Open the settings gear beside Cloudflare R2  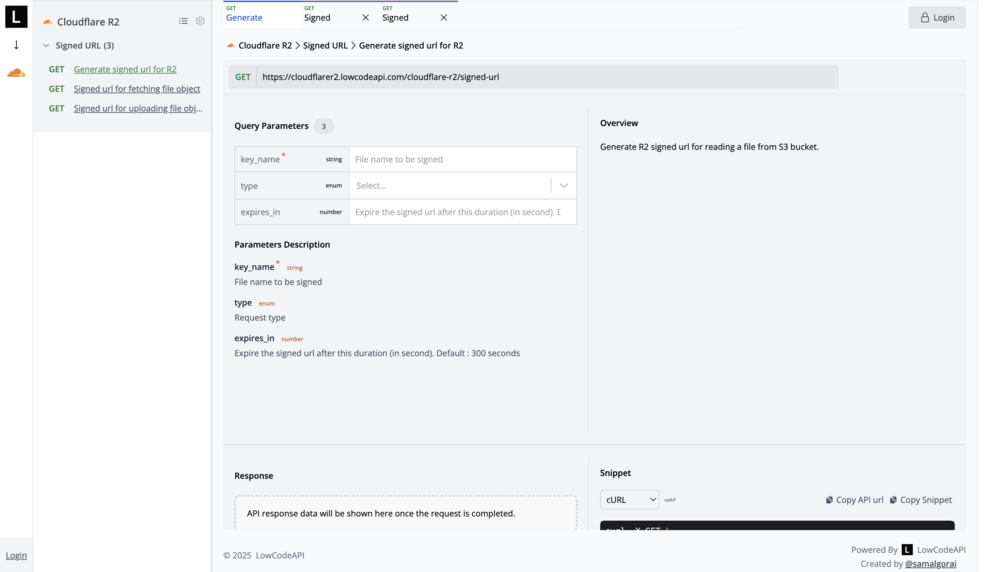coord(200,21)
